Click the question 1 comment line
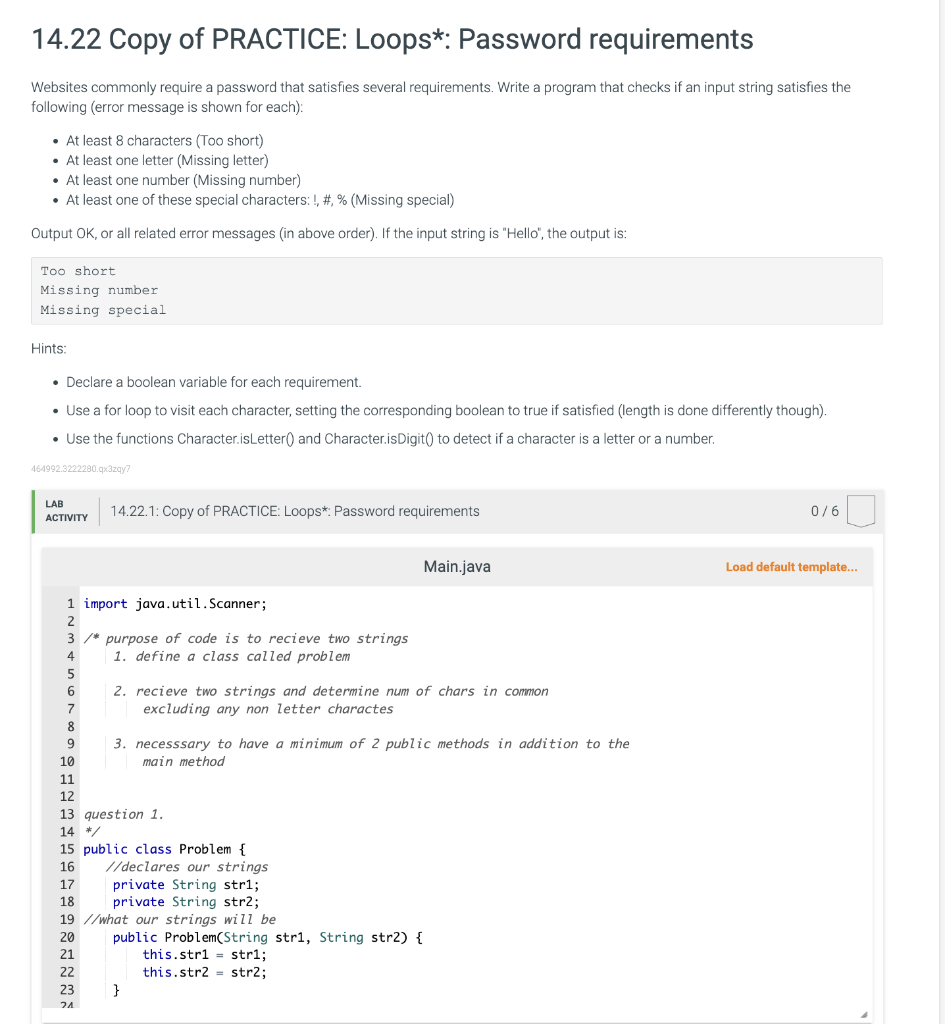The height and width of the screenshot is (1024, 945). [x=118, y=814]
